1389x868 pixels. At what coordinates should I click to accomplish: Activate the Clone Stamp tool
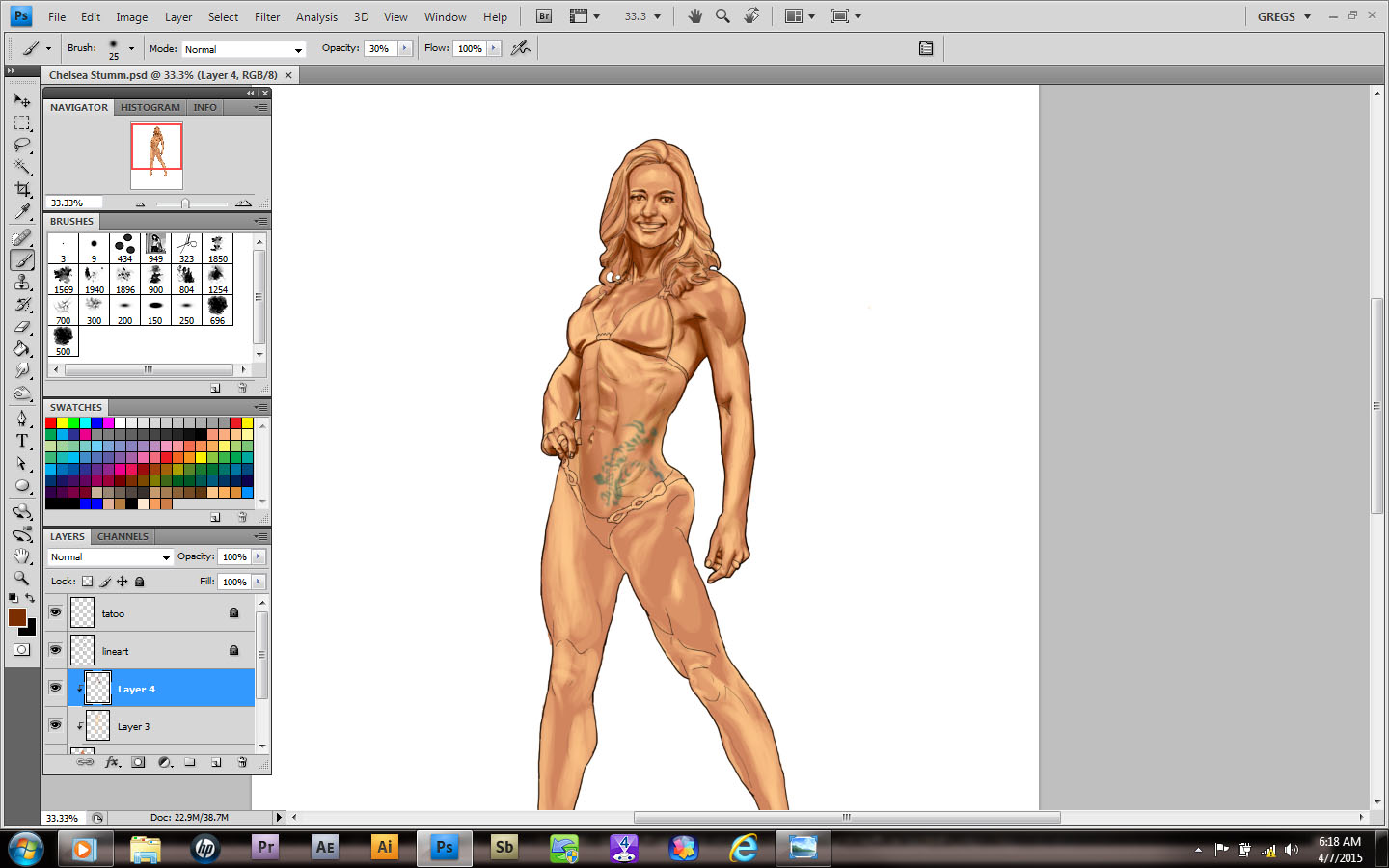[22, 282]
